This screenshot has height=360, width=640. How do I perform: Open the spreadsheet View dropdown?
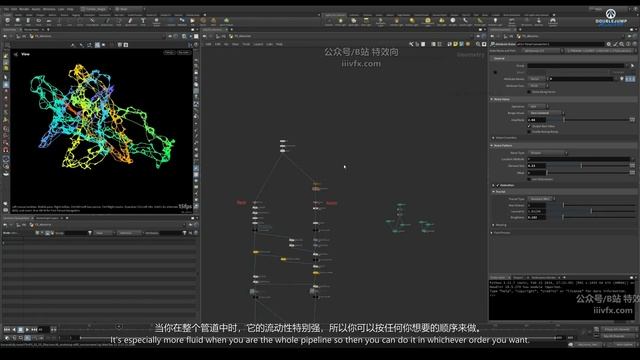tap(104, 233)
